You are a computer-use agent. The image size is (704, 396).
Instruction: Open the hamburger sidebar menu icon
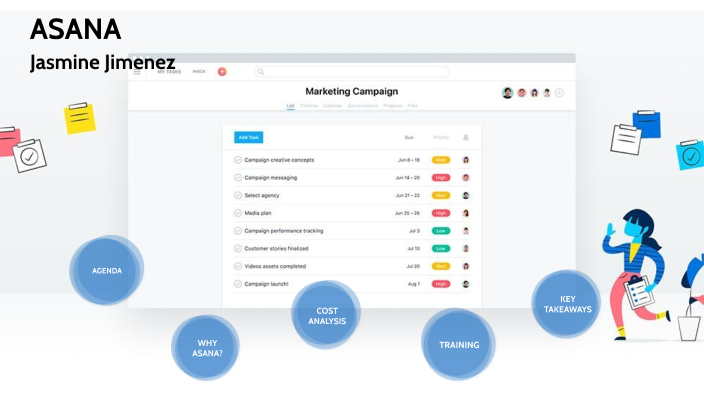coord(137,71)
